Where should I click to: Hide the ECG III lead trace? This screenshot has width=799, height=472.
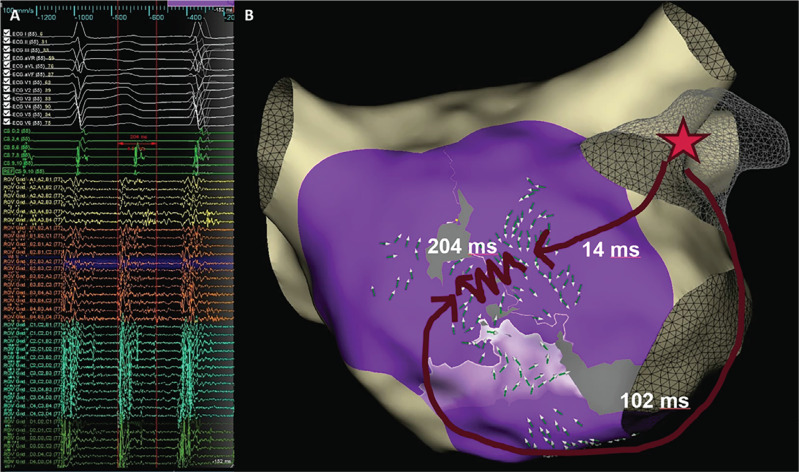click(x=7, y=50)
